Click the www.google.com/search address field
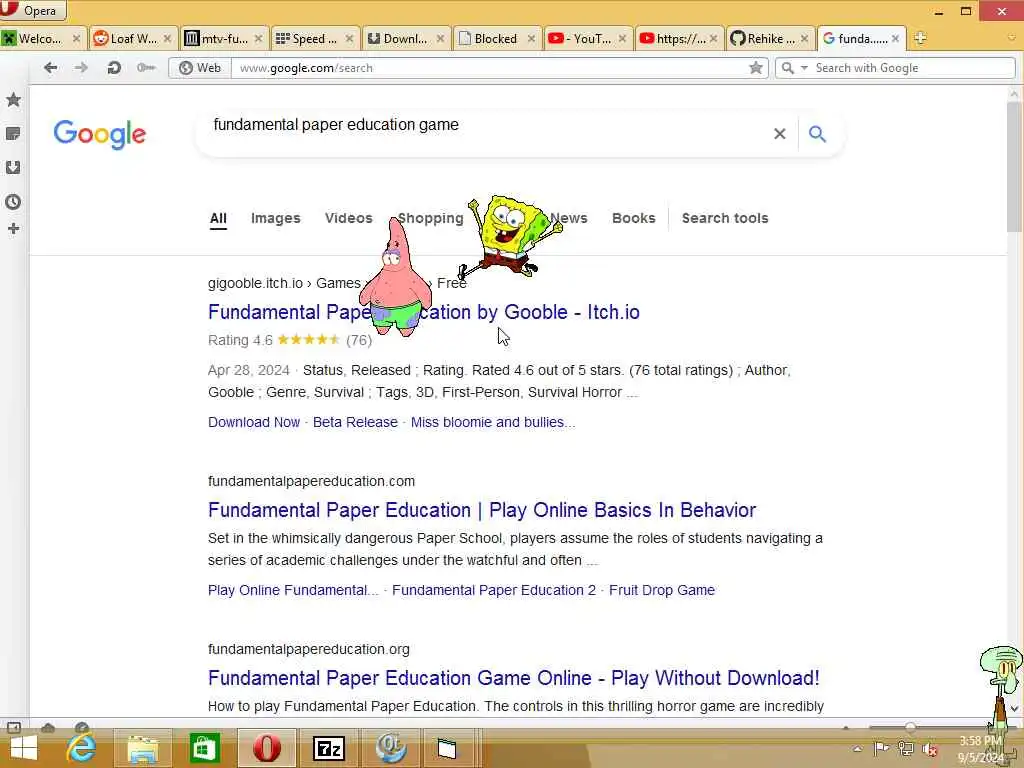1024x768 pixels. click(x=490, y=68)
